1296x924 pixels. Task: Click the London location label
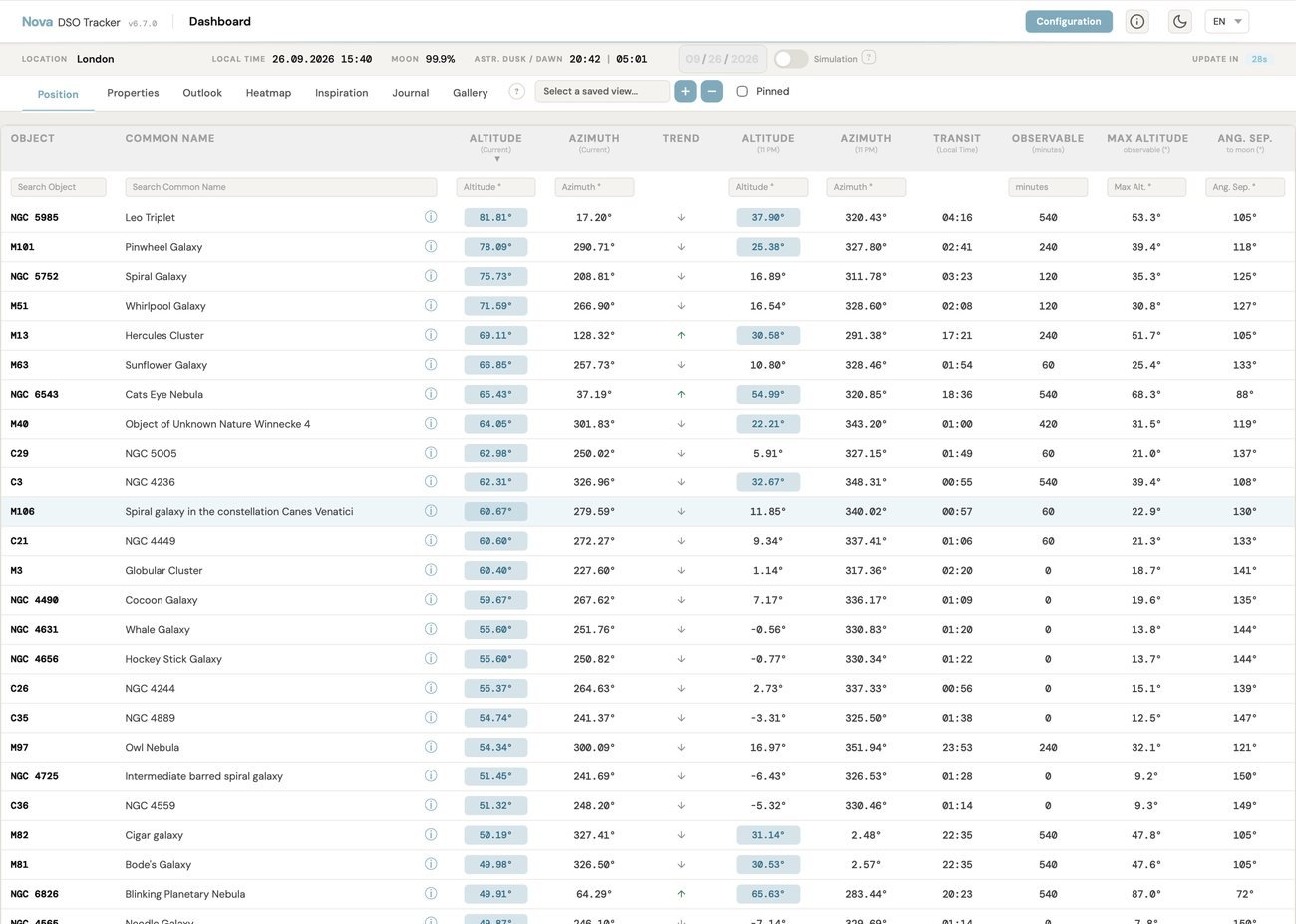click(x=96, y=59)
